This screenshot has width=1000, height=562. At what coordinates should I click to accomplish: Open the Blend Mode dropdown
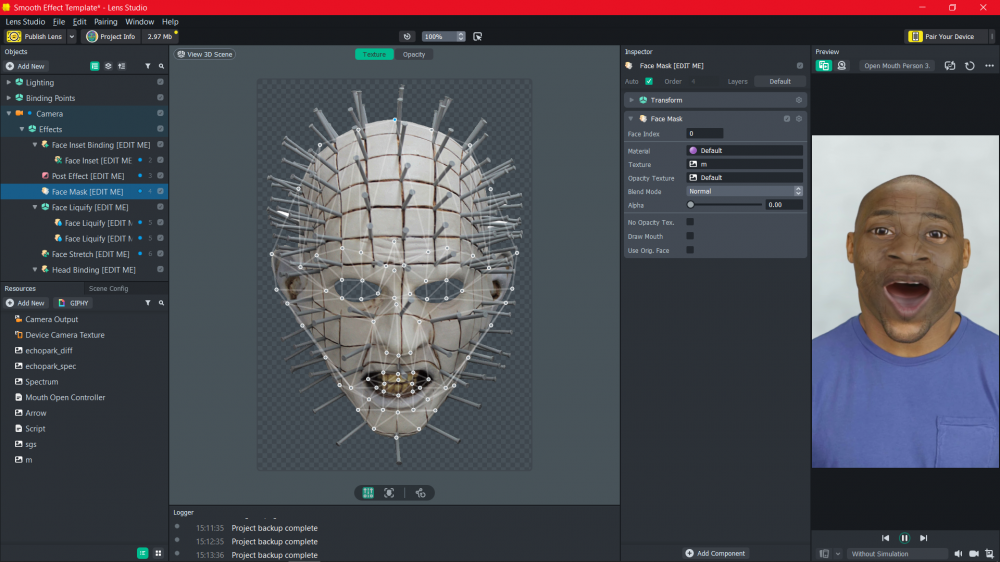tap(744, 191)
